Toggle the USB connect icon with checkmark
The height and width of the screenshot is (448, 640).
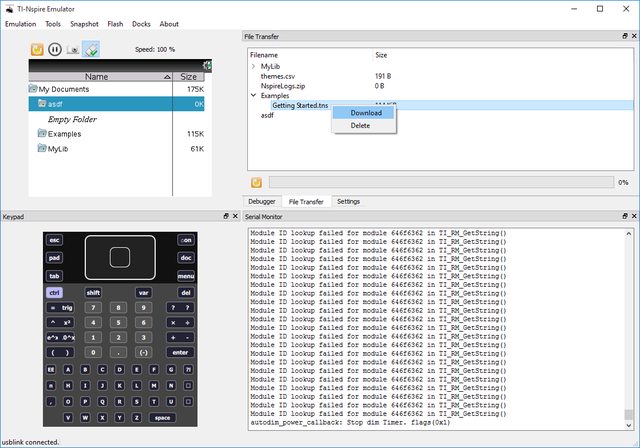click(x=91, y=49)
